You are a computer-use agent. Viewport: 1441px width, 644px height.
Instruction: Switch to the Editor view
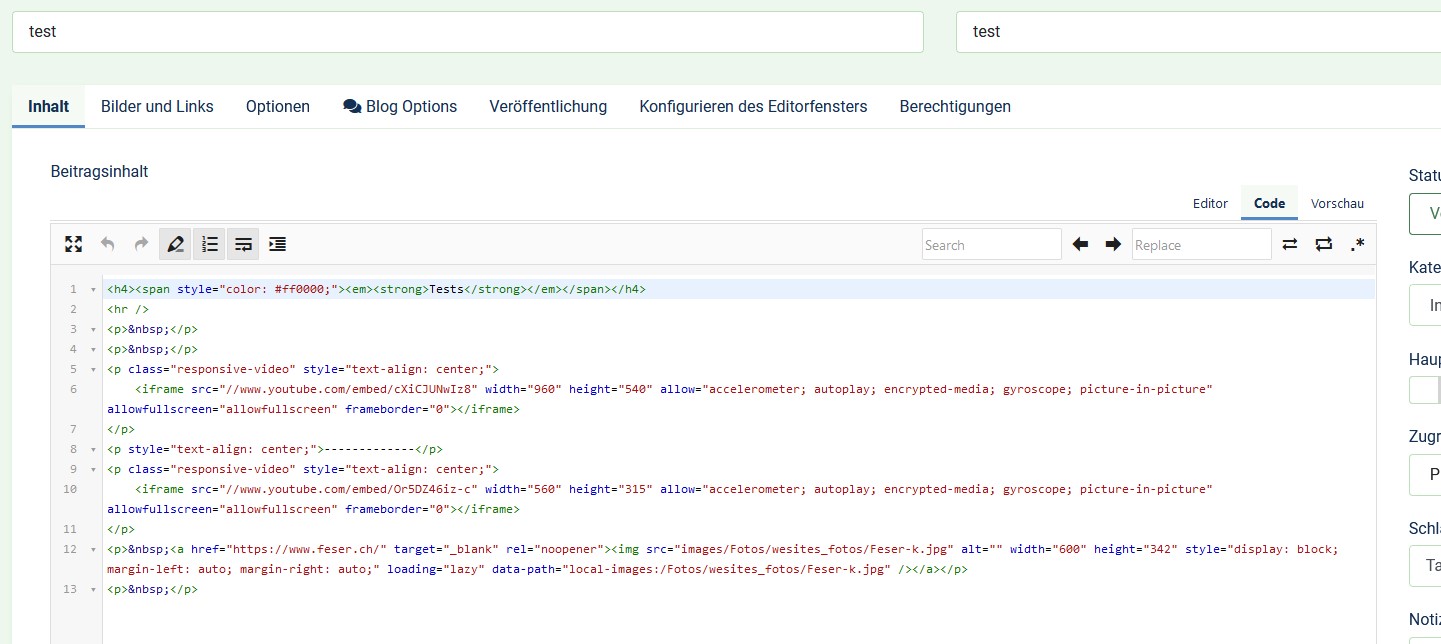(1210, 203)
